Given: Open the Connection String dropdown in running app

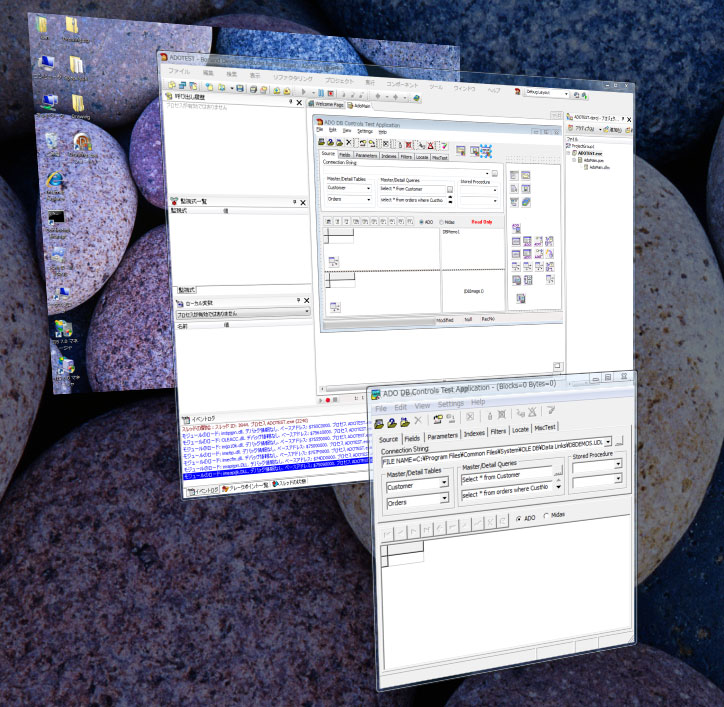Looking at the screenshot, I should [x=608, y=442].
